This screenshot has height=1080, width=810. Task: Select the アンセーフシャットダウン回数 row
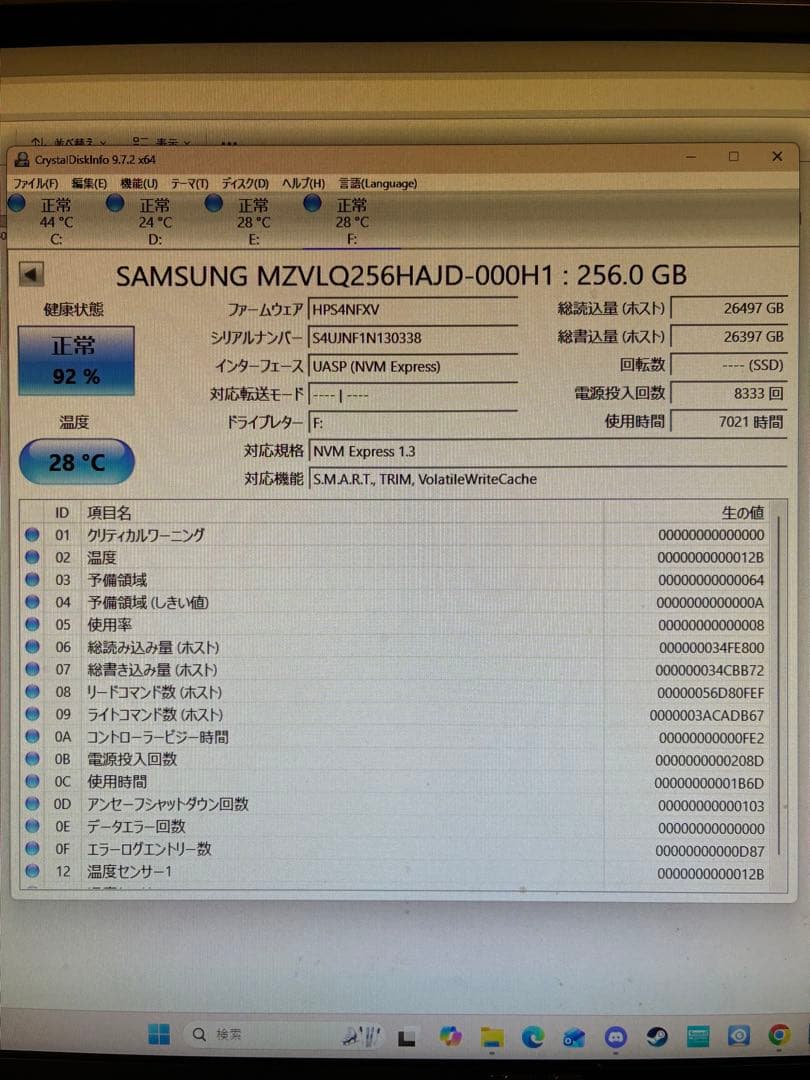click(x=397, y=804)
